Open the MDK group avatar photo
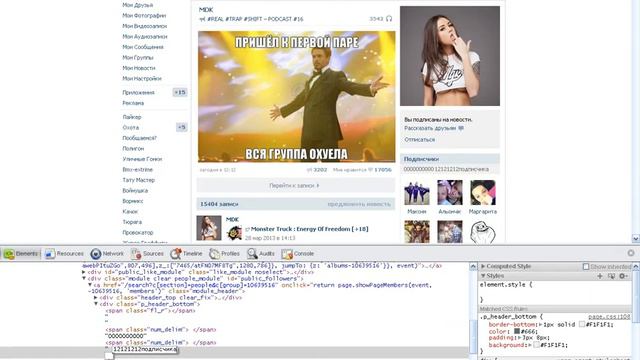Image resolution: width=640 pixels, height=360 pixels. [450, 56]
